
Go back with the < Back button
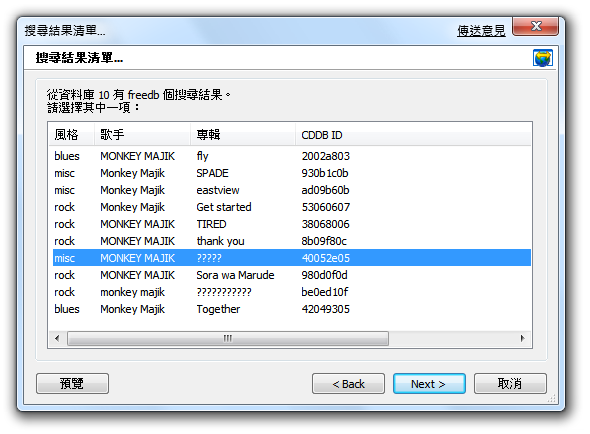coord(348,384)
